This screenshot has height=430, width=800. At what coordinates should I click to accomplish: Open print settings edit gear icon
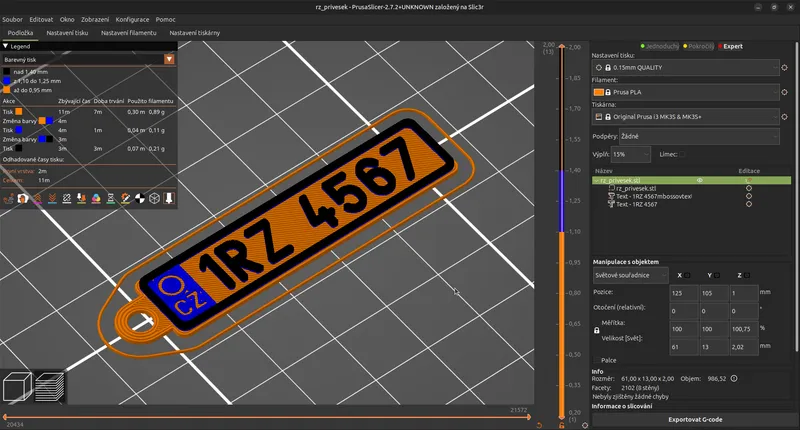point(785,67)
